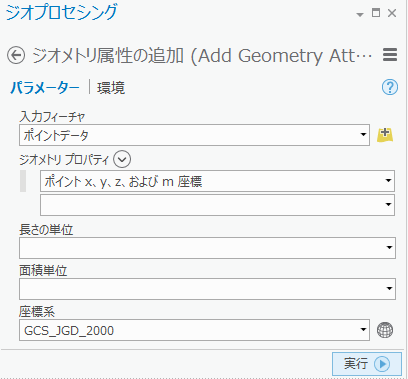
Task: Browse for input features with the folder icon
Action: (x=385, y=135)
